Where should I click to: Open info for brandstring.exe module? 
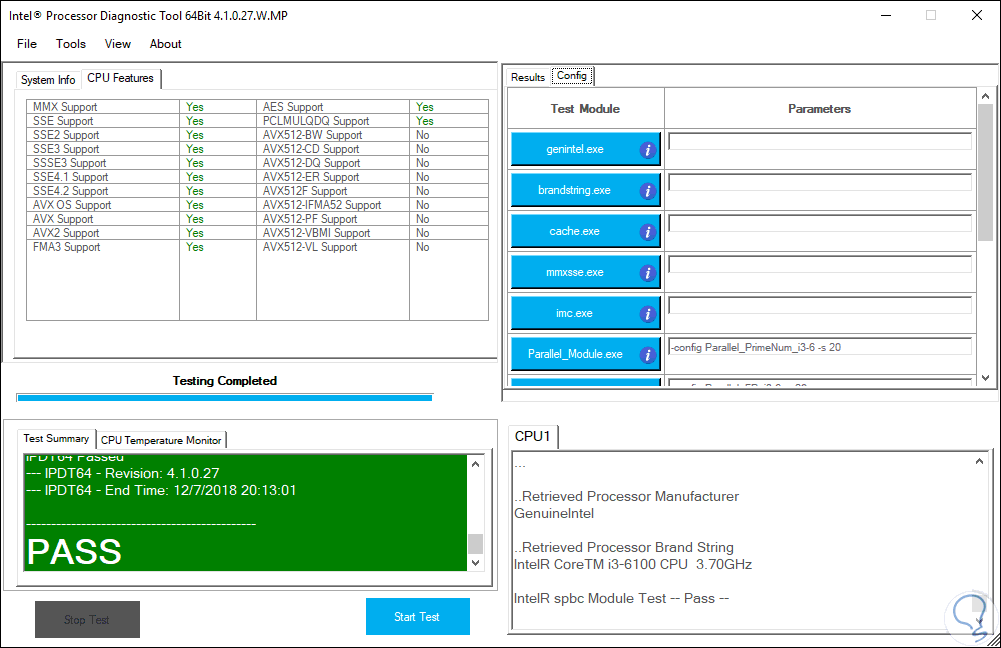[x=647, y=191]
